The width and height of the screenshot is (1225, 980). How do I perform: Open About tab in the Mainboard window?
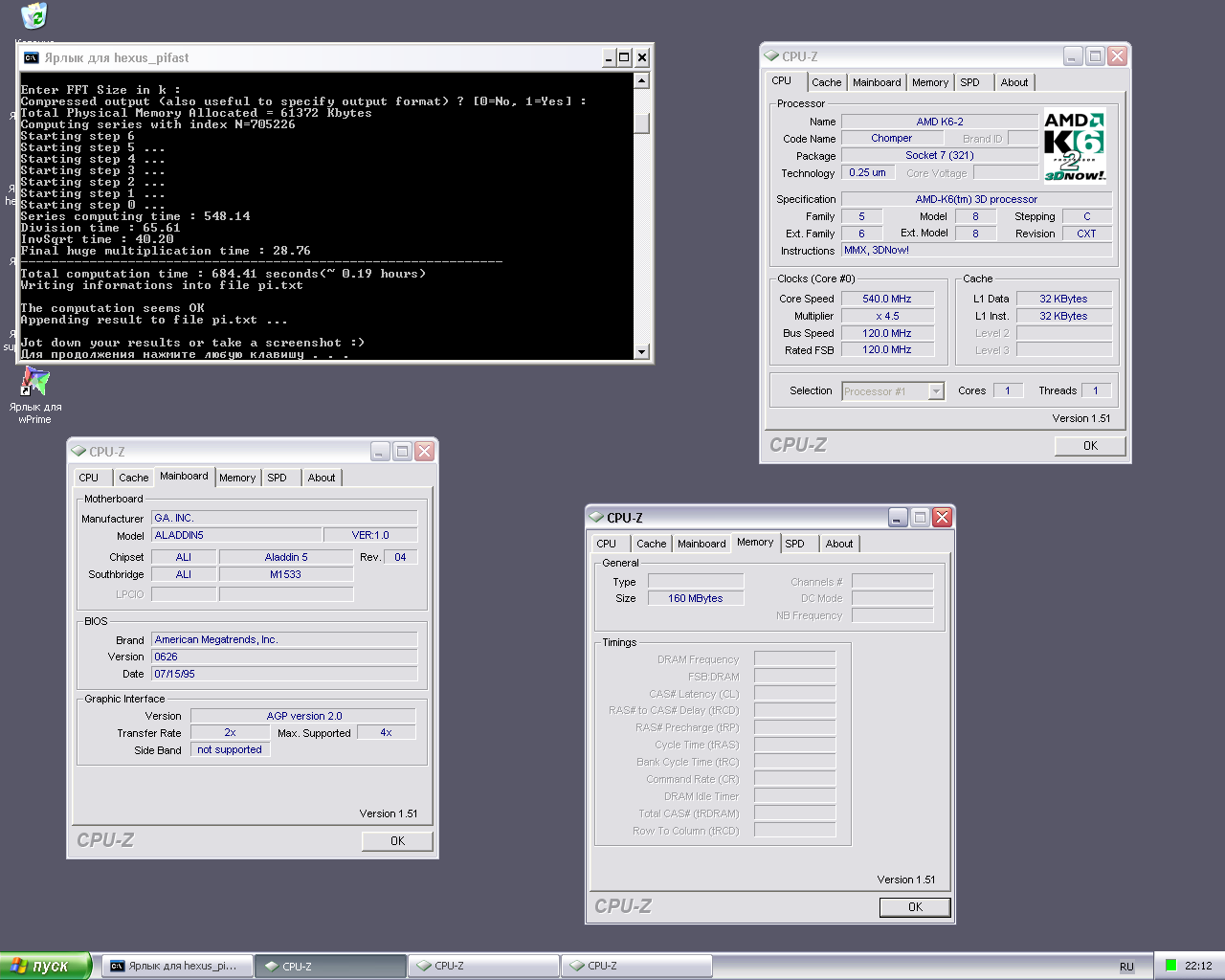click(322, 478)
